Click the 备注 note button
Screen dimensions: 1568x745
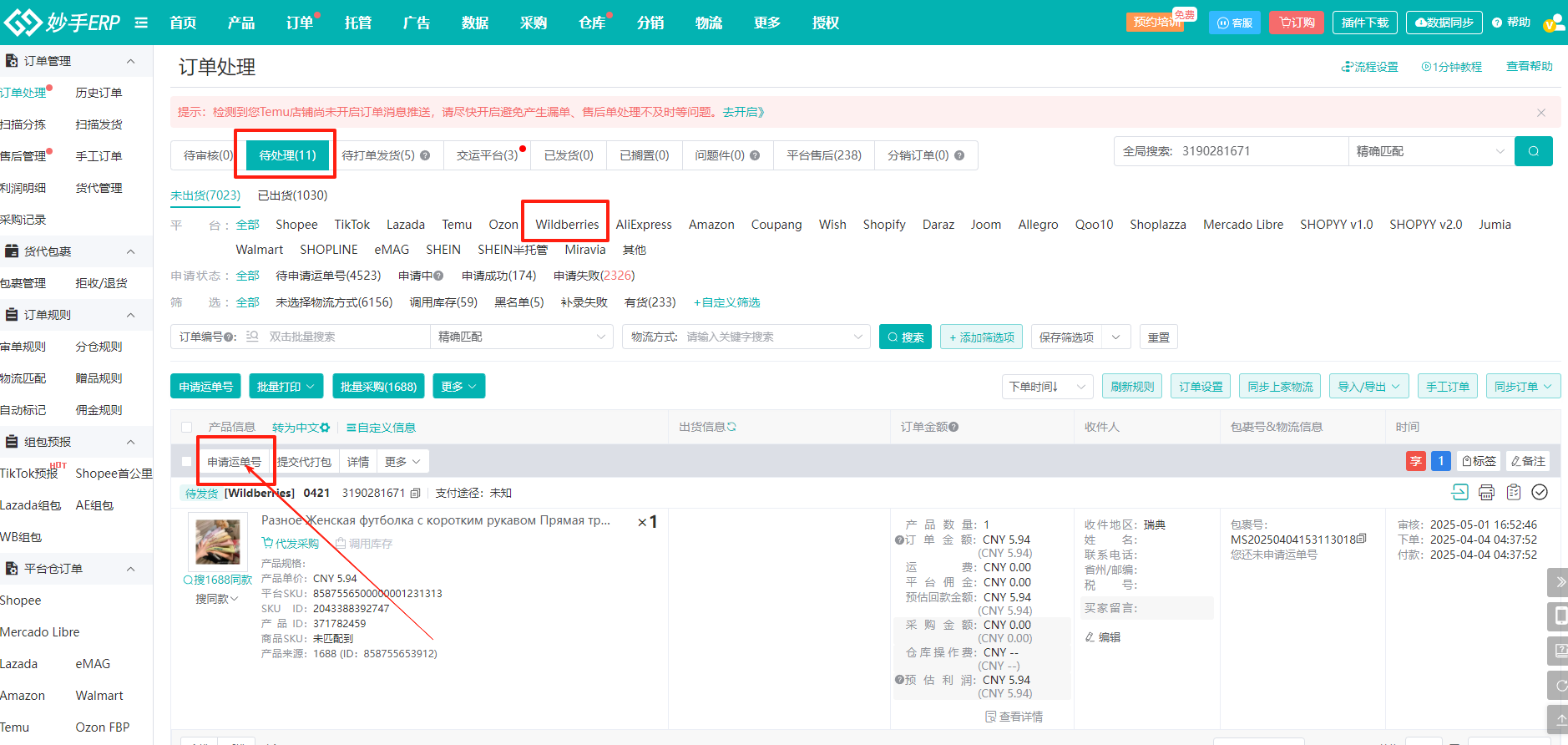pos(1528,461)
